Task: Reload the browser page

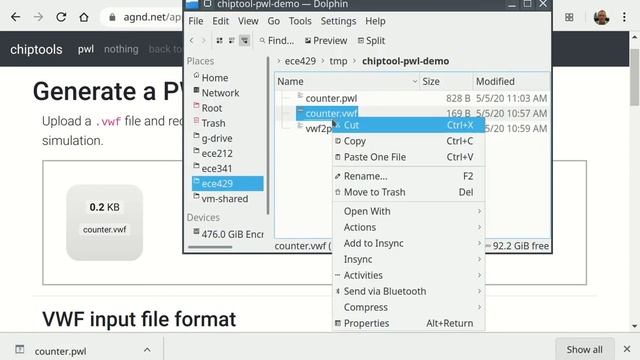Action: [61, 17]
